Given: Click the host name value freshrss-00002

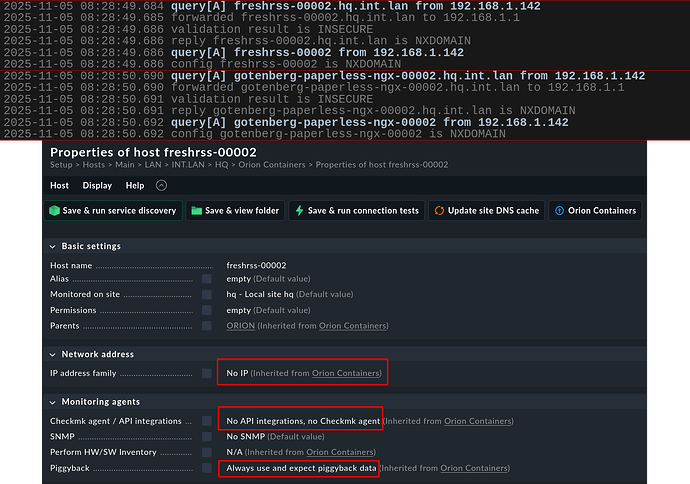Looking at the screenshot, I should [256, 266].
